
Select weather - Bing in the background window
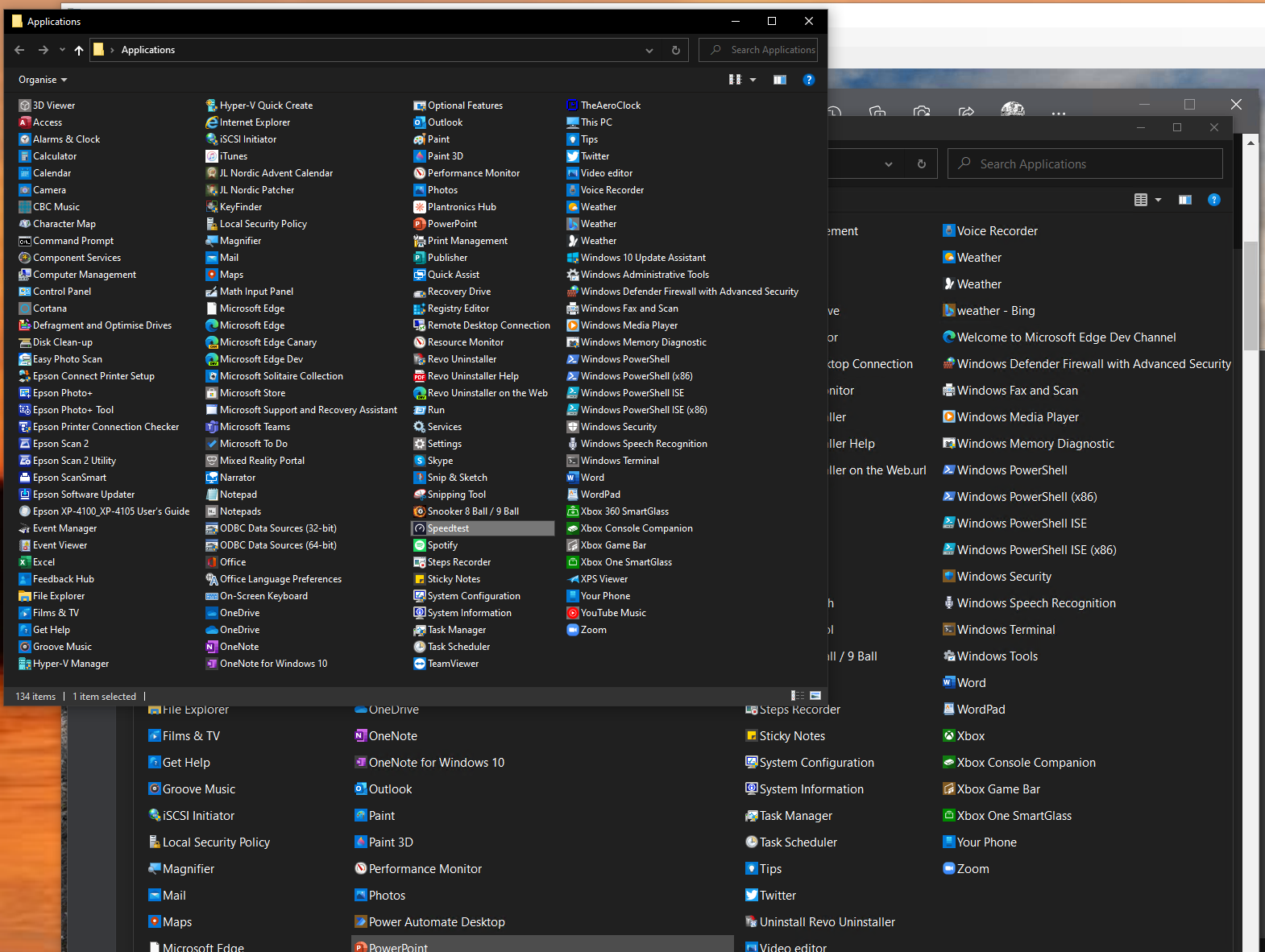pyautogui.click(x=989, y=311)
